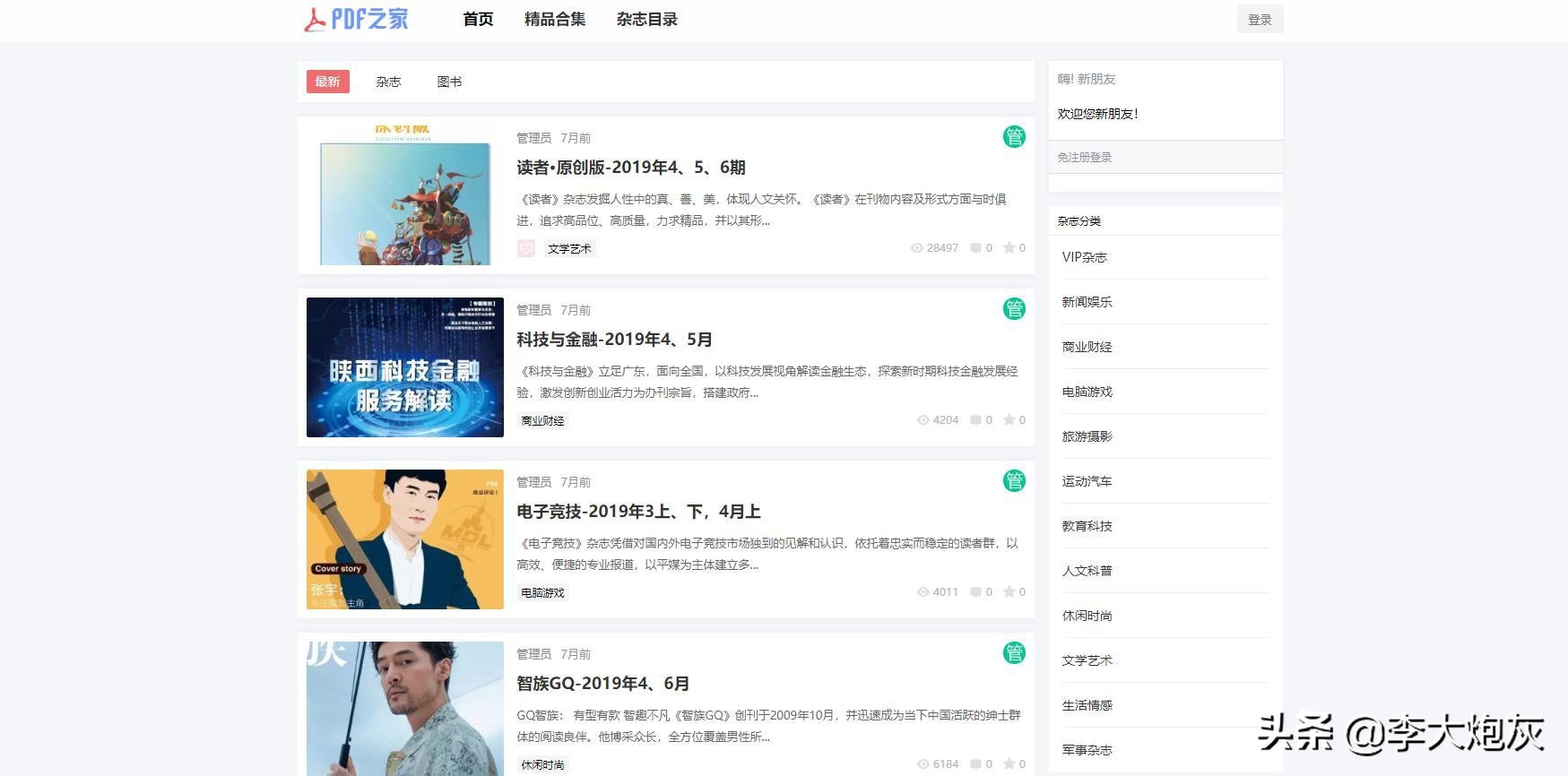
Task: Click 免注册登录 in the sidebar
Action: [1085, 157]
